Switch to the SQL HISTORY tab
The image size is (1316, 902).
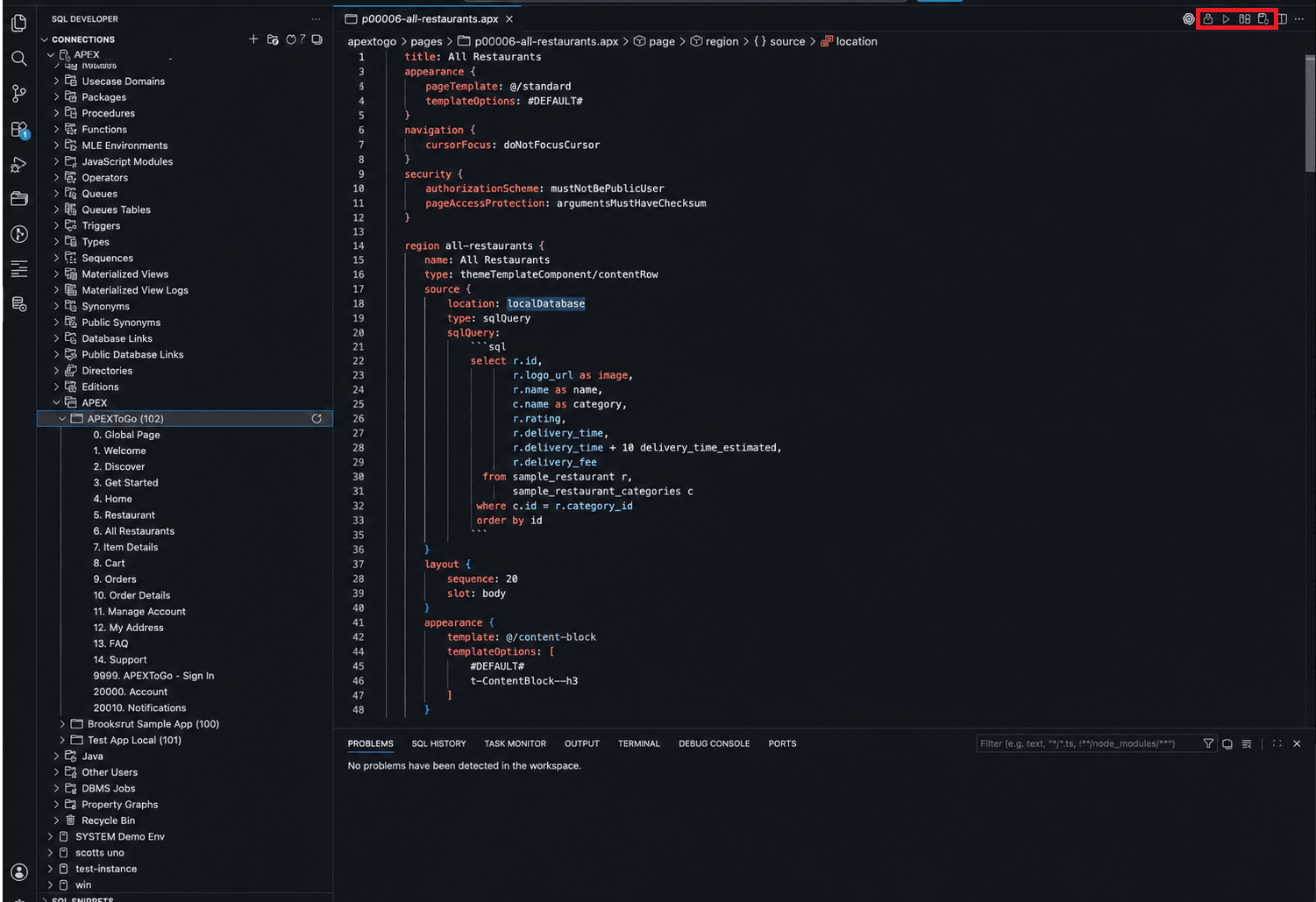(x=438, y=743)
